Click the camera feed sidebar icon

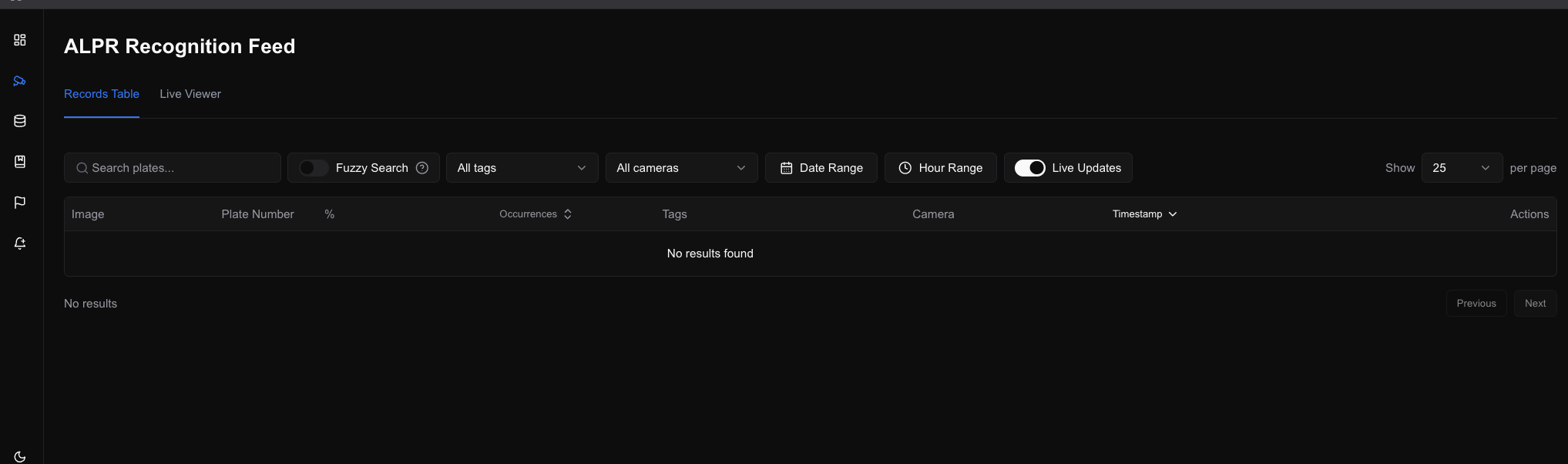(x=20, y=81)
